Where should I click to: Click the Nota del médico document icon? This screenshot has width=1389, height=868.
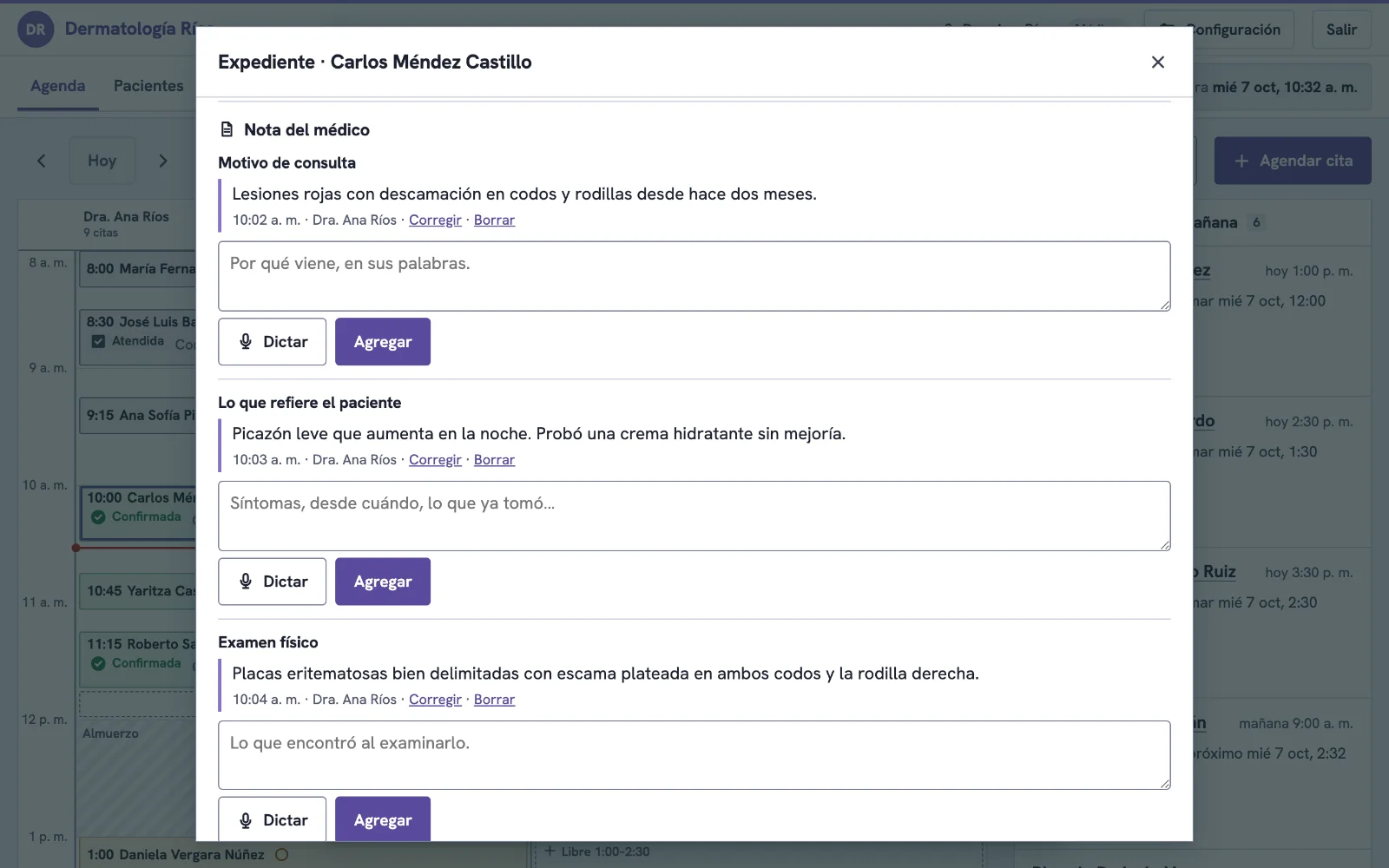click(227, 129)
